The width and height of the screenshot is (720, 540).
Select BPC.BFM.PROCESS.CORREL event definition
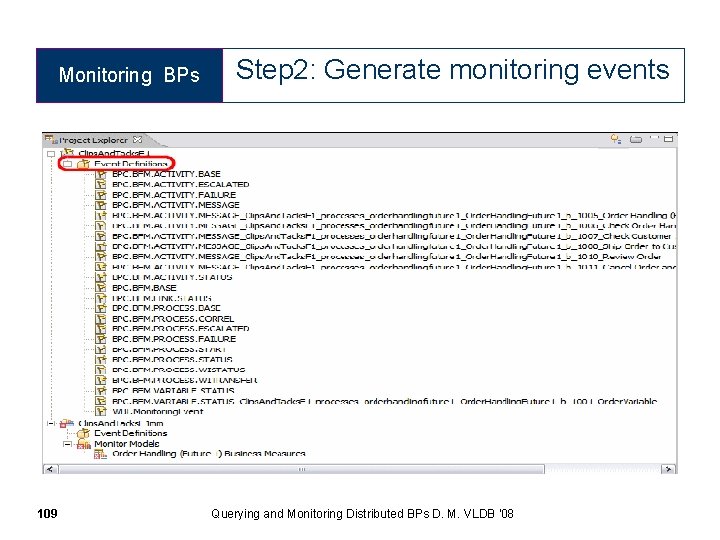[x=173, y=319]
